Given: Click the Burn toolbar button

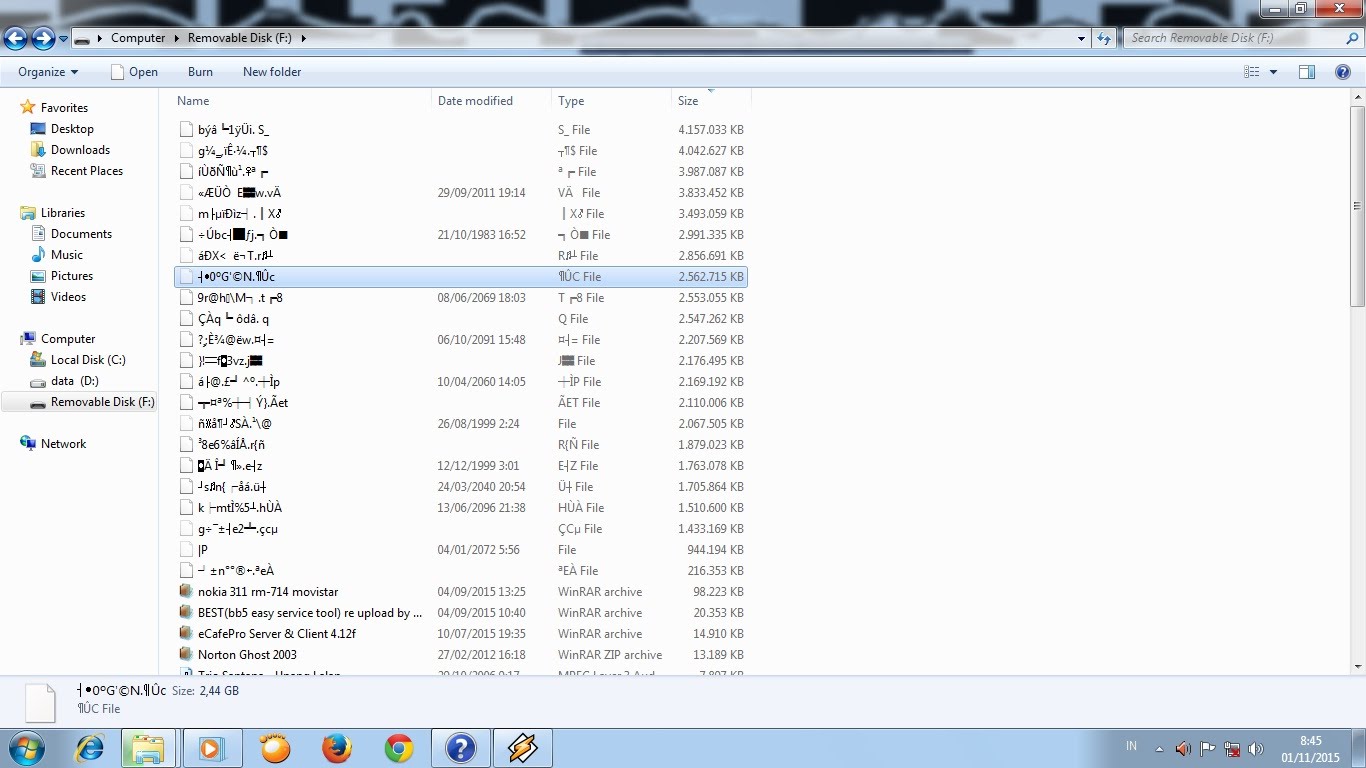Looking at the screenshot, I should [x=200, y=72].
